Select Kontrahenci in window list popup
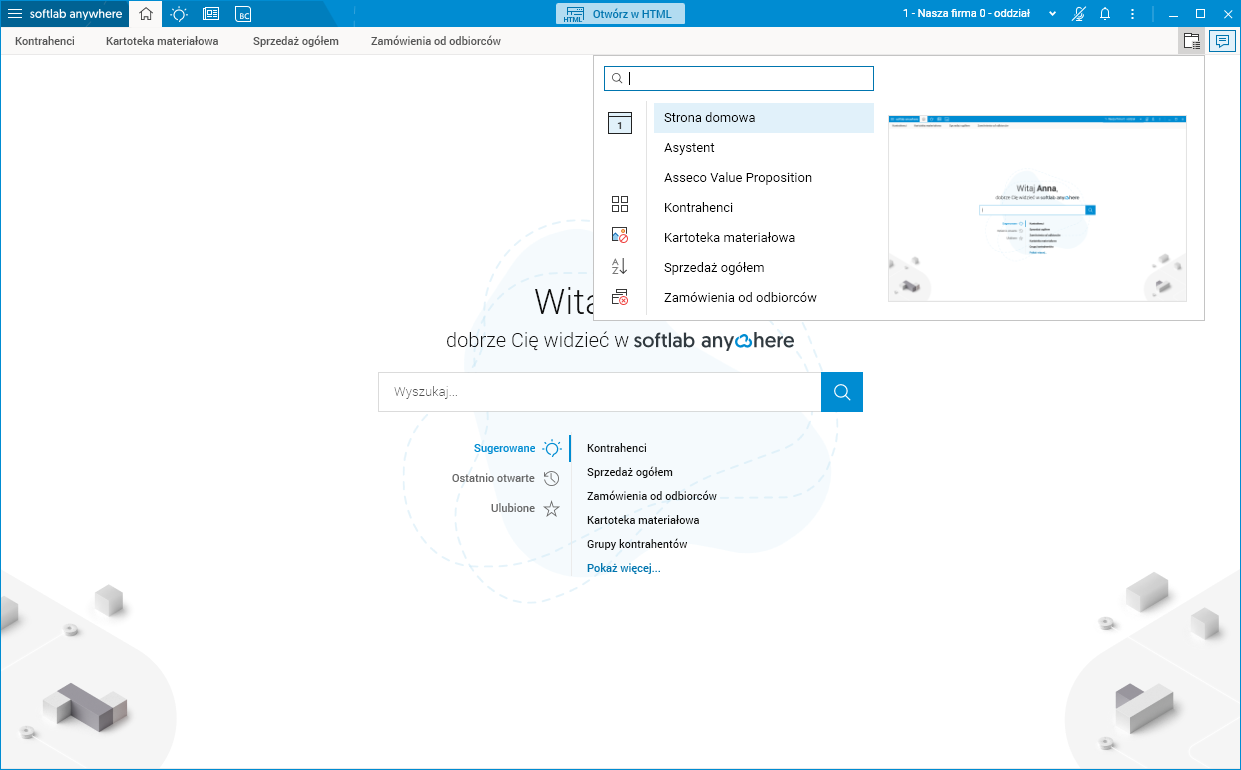 pos(764,208)
